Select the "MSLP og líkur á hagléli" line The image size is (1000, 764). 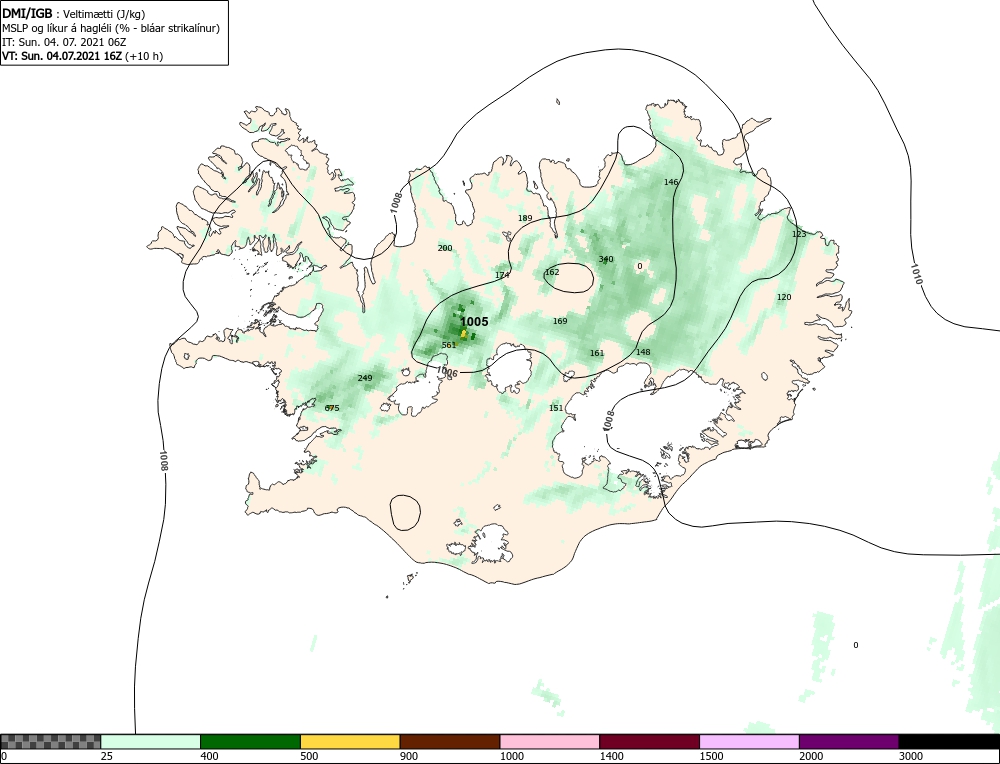pos(111,28)
